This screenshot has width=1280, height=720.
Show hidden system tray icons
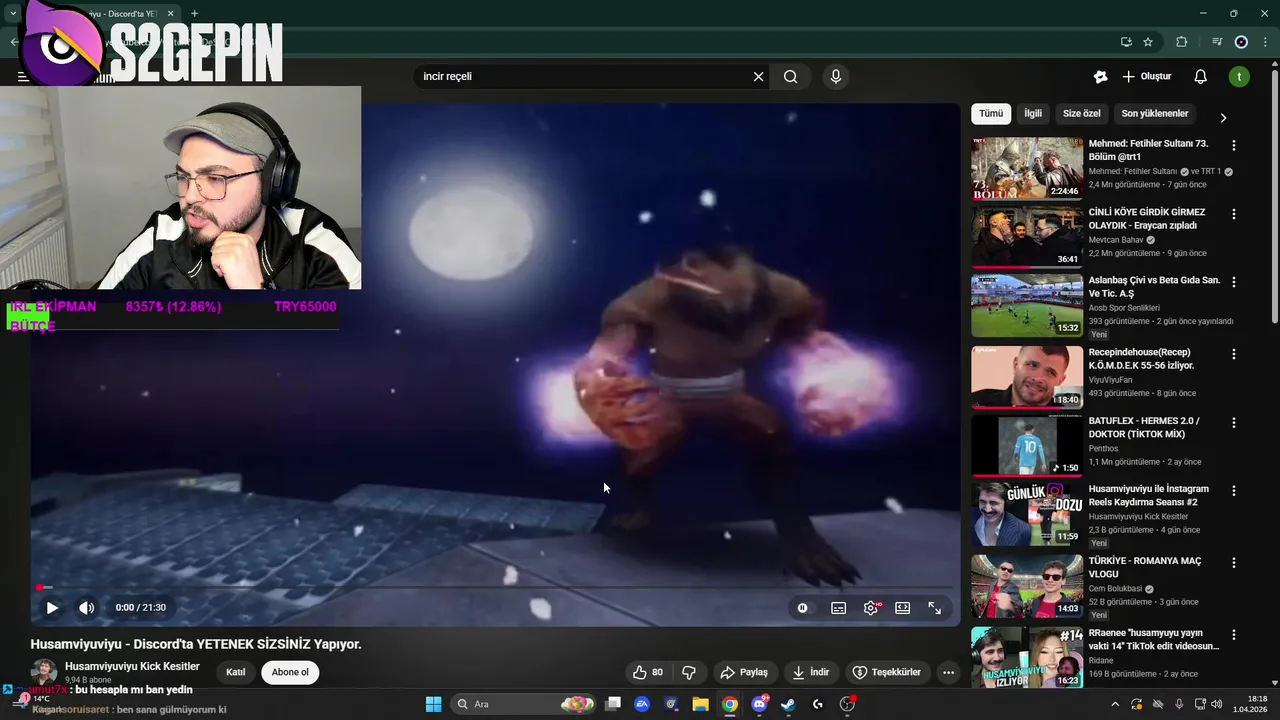point(1115,704)
